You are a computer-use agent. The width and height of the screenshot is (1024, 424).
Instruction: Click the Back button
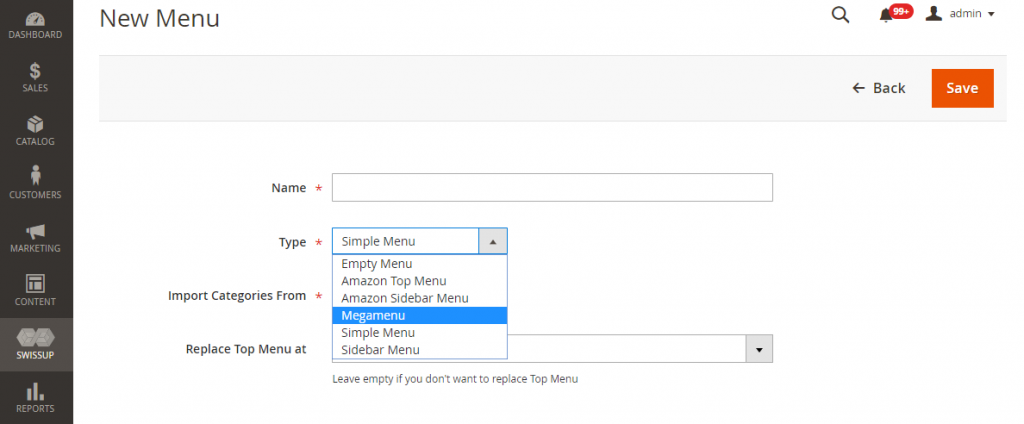(x=879, y=88)
